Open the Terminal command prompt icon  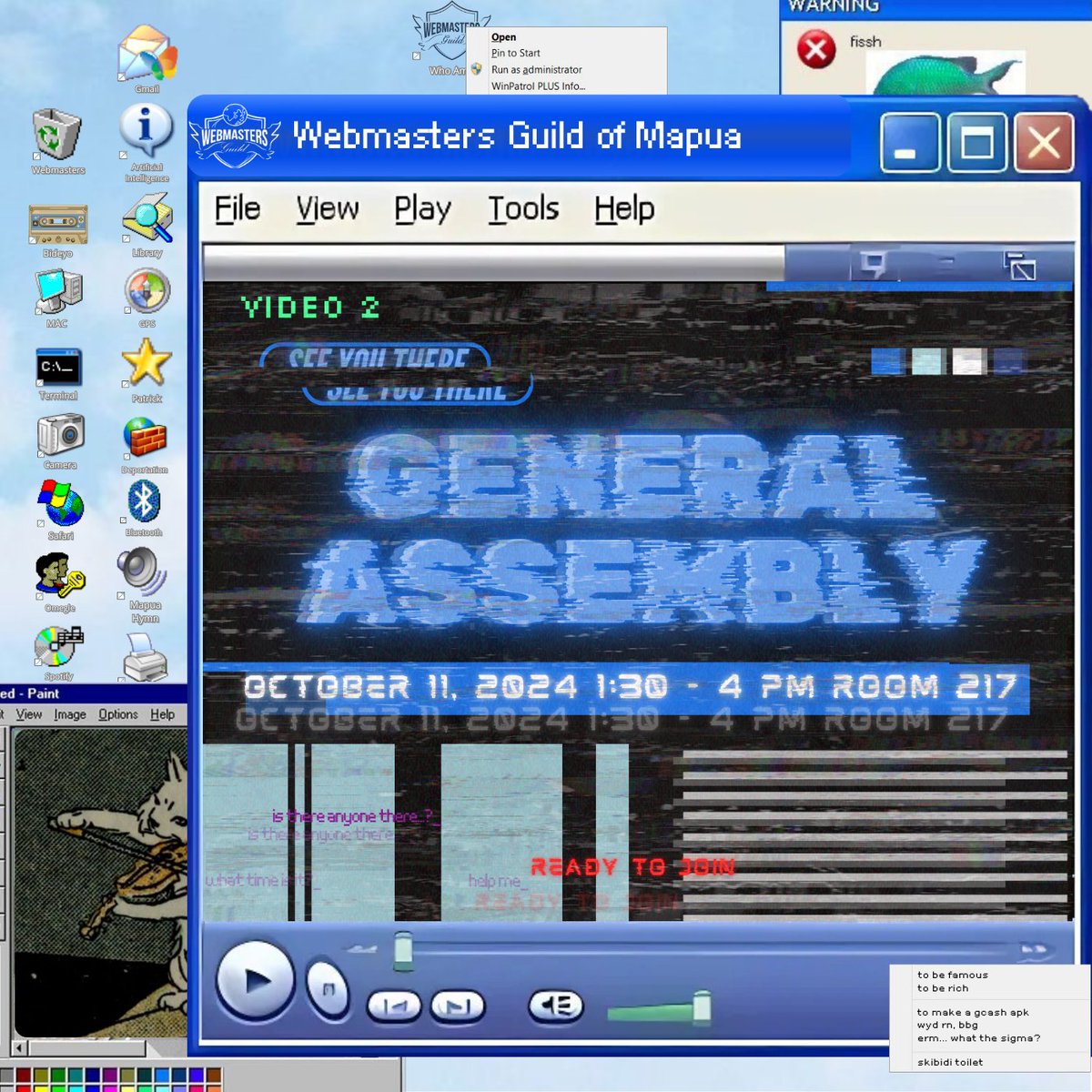58,368
